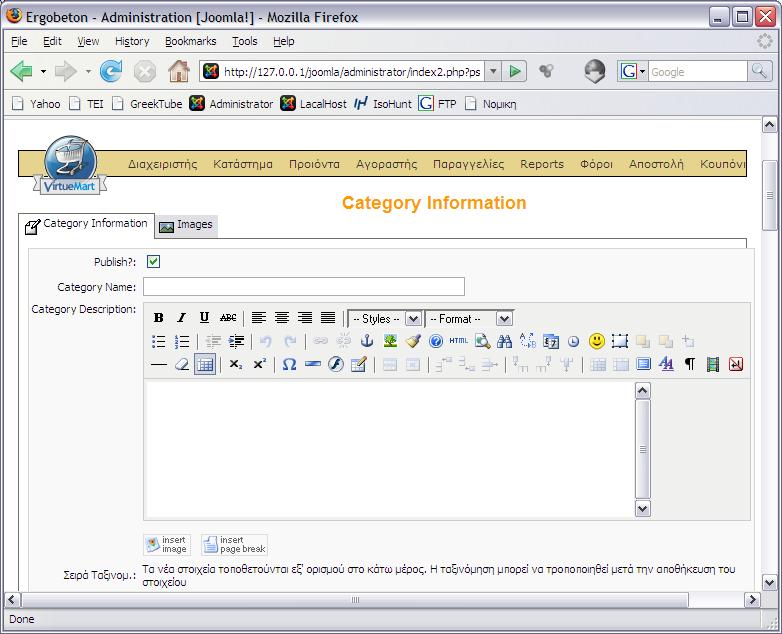Click the Category Name input field
Viewport: 782px width, 634px height.
304,286
